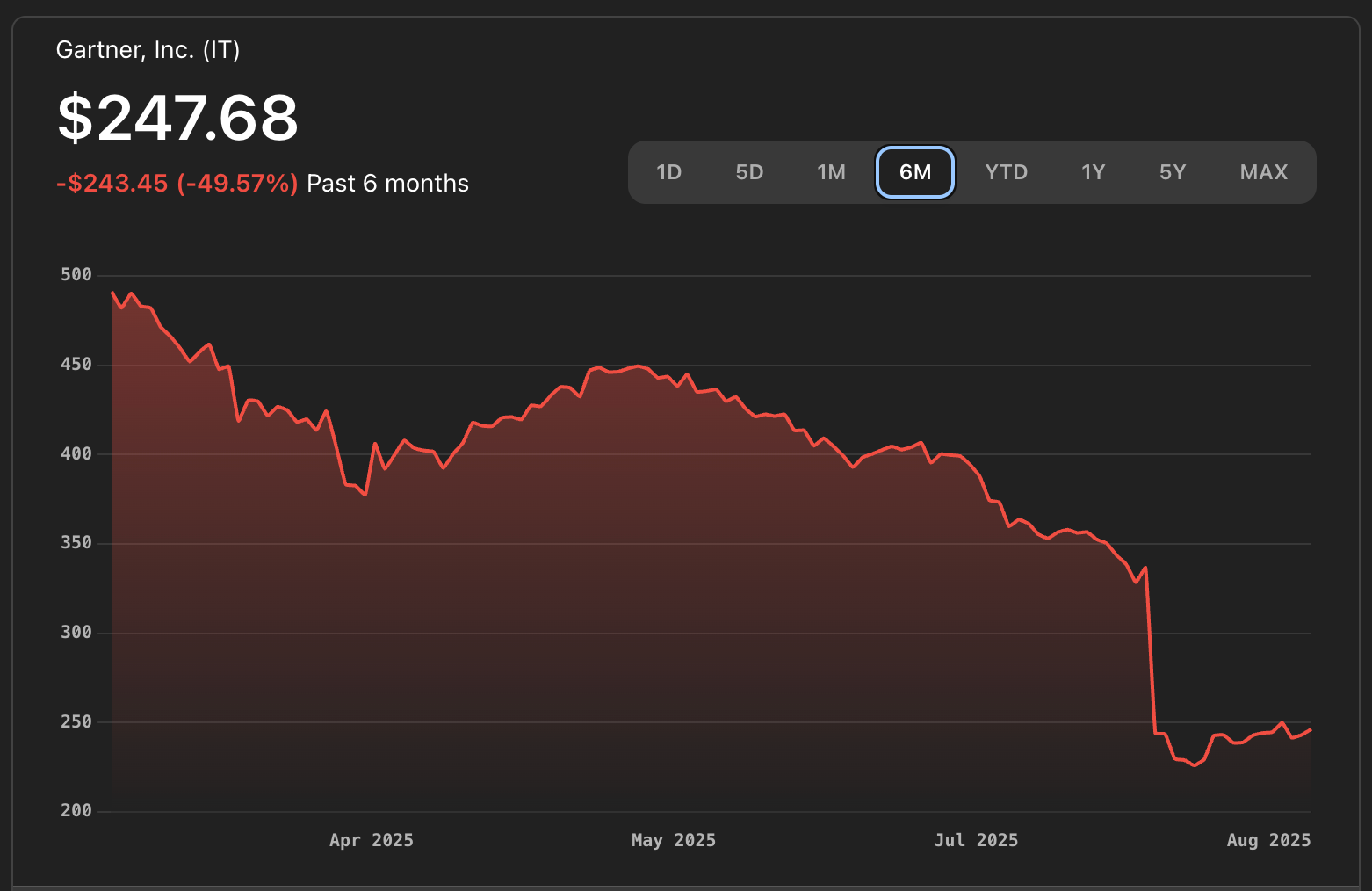
Task: Switch chart to 5D range
Action: pos(749,172)
